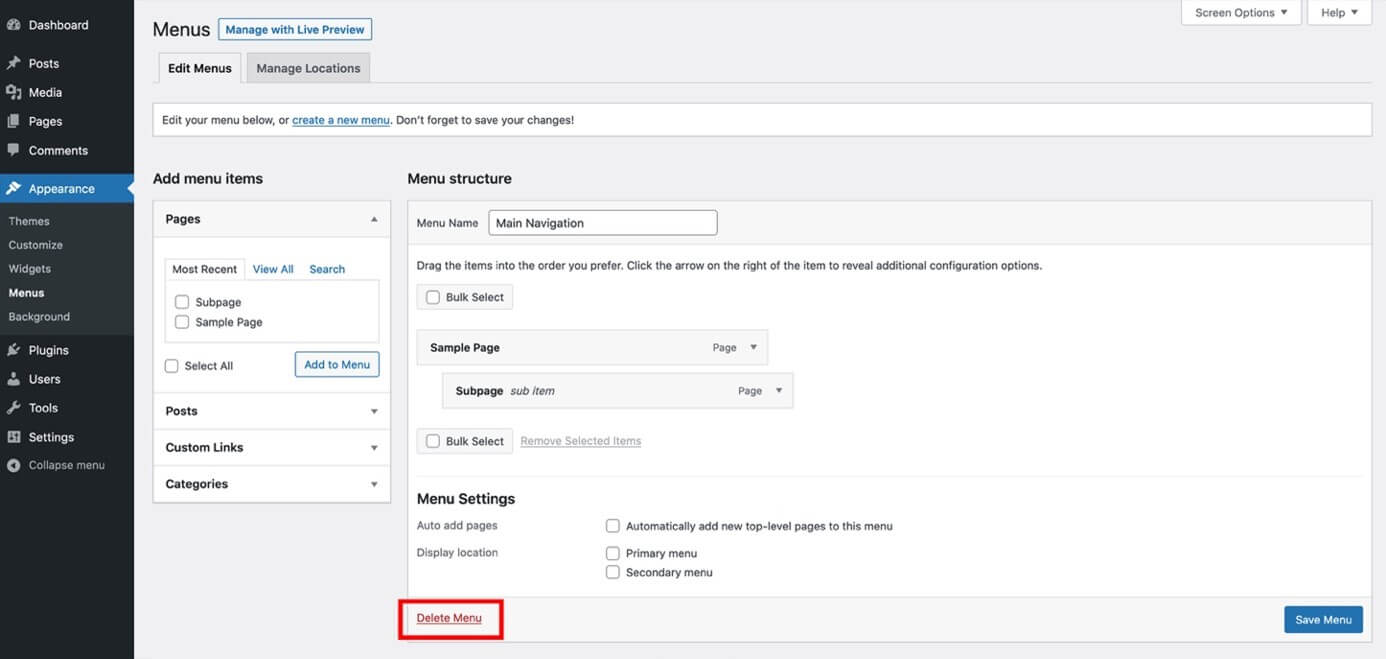Image resolution: width=1386 pixels, height=659 pixels.
Task: Open the Background submenu item
Action: tap(39, 317)
